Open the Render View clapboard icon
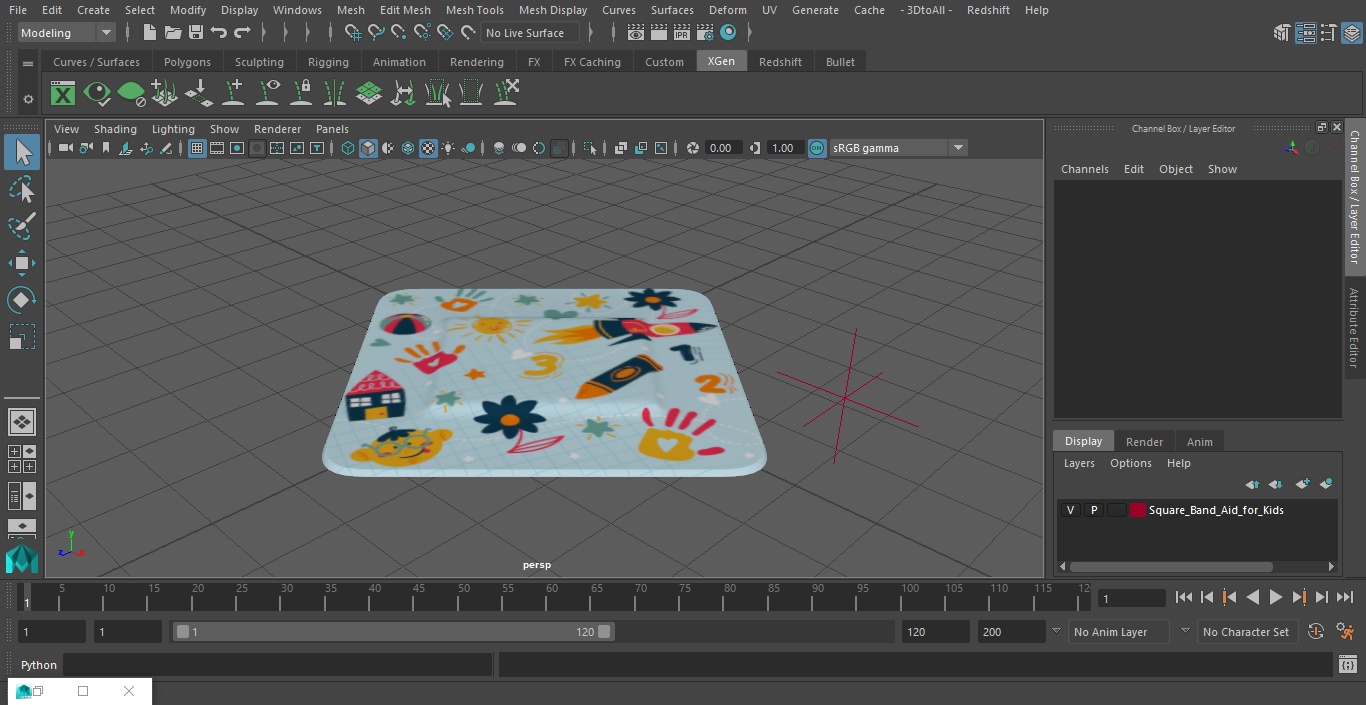This screenshot has width=1366, height=705. tap(636, 33)
